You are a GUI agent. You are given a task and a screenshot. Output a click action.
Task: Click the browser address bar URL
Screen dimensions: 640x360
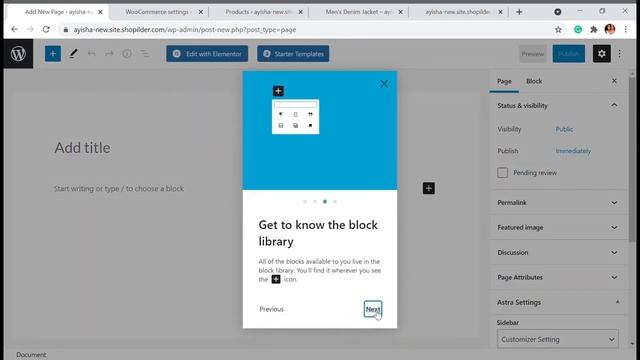click(184, 30)
